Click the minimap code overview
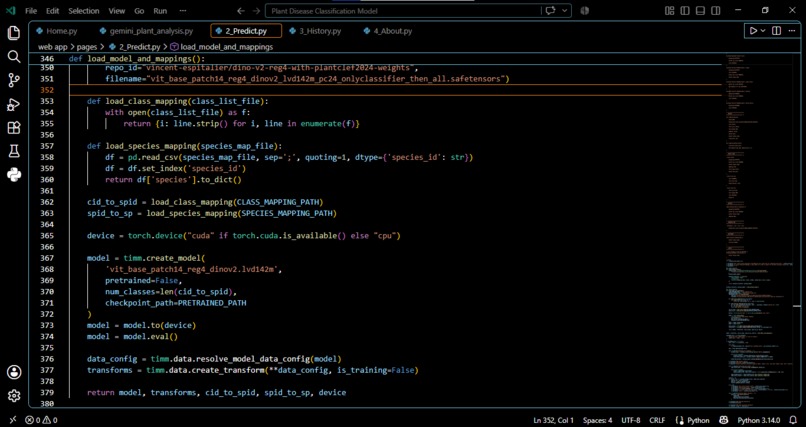The image size is (806, 427). point(759,229)
